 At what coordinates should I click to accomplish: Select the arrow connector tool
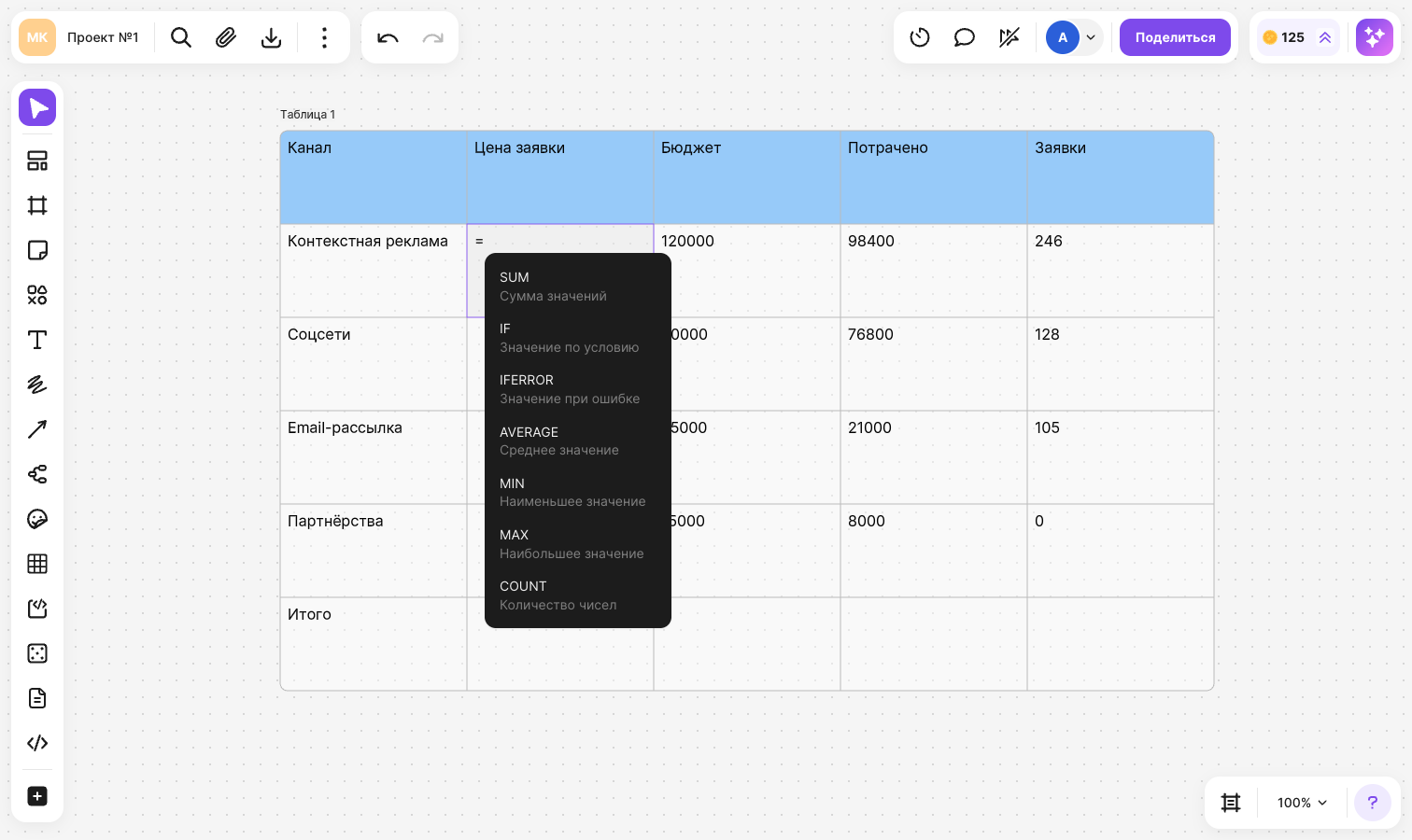coord(37,429)
